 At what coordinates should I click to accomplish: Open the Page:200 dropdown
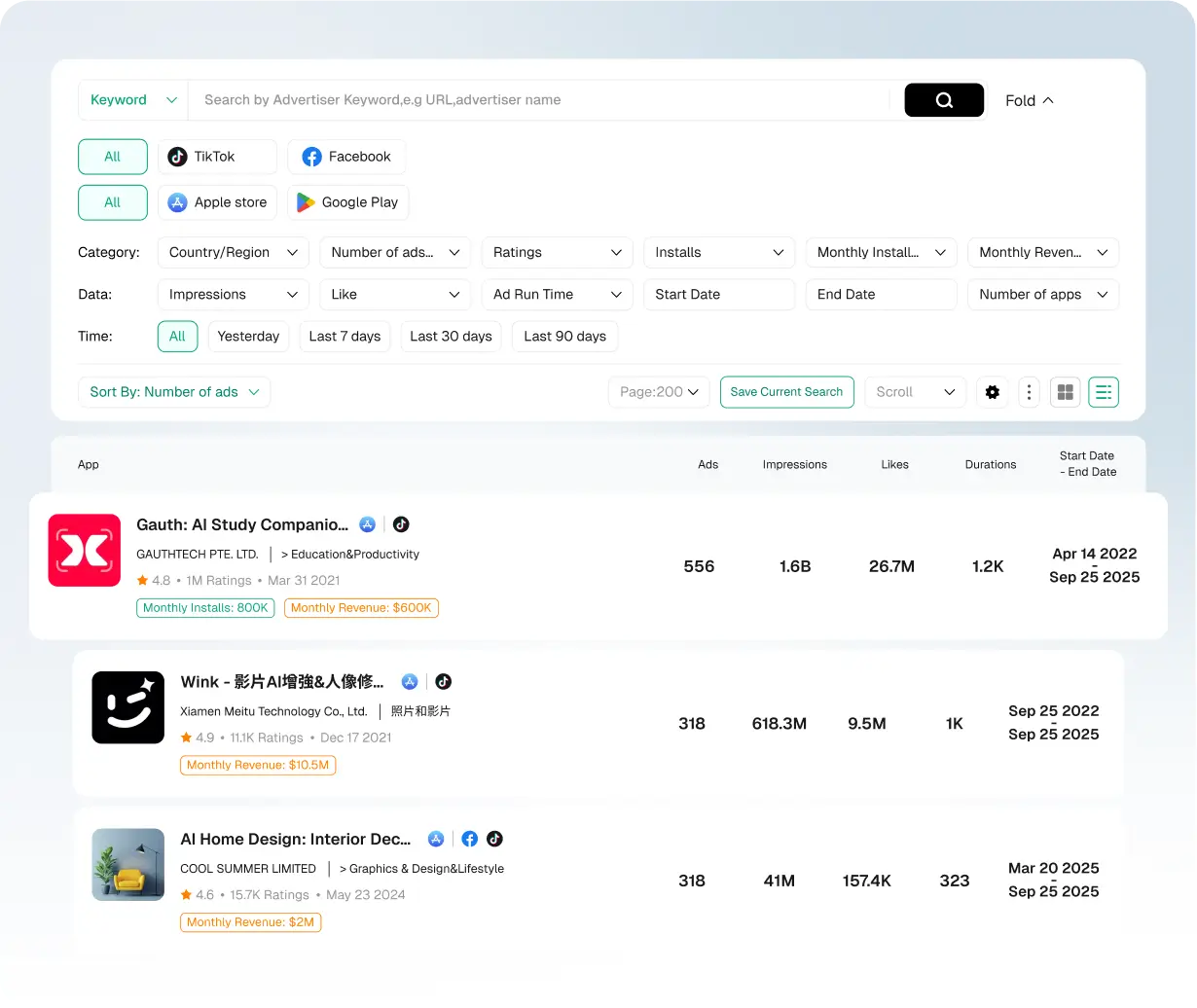(x=658, y=392)
